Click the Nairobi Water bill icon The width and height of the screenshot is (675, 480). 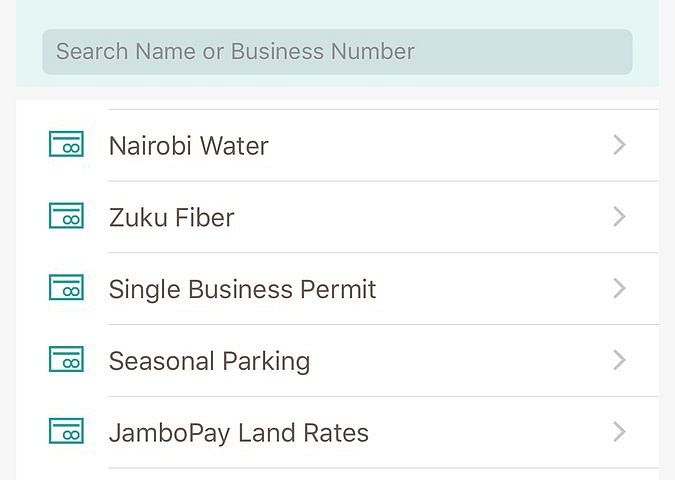coord(66,144)
